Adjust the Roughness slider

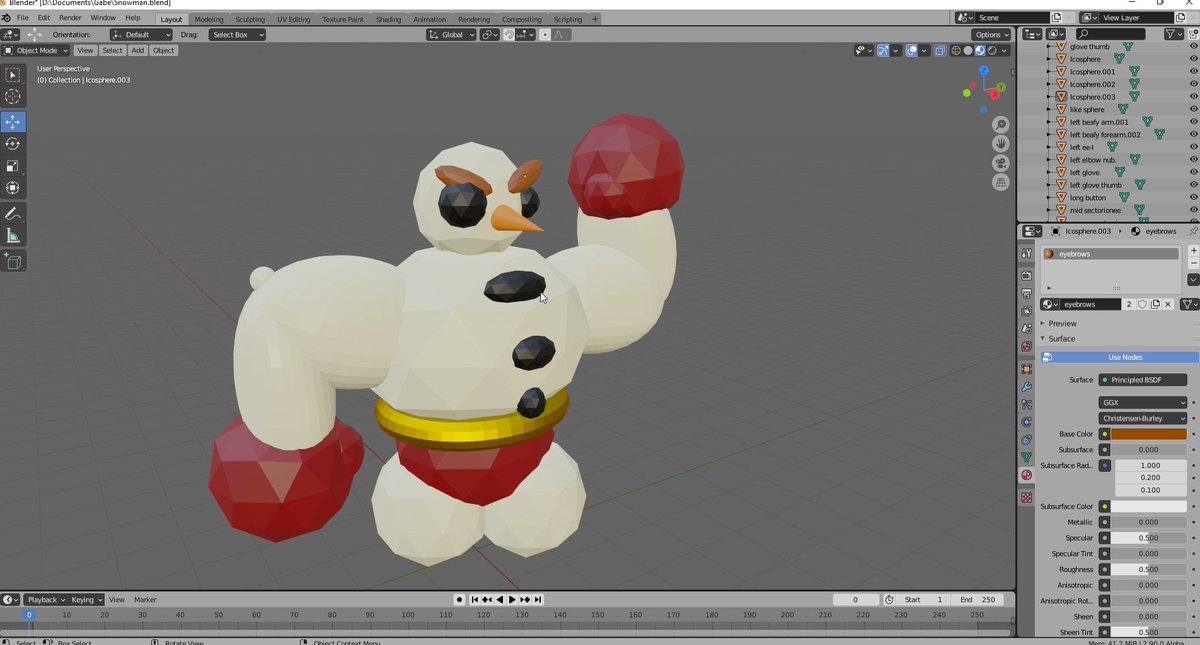click(x=1149, y=569)
